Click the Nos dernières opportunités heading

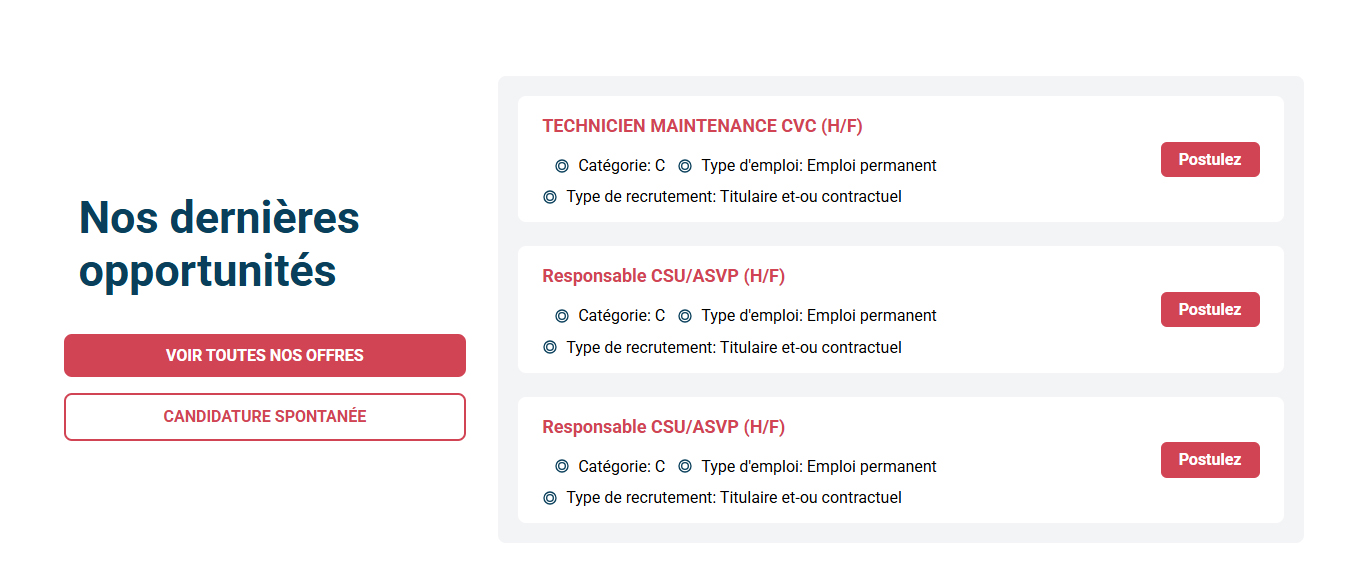click(219, 244)
